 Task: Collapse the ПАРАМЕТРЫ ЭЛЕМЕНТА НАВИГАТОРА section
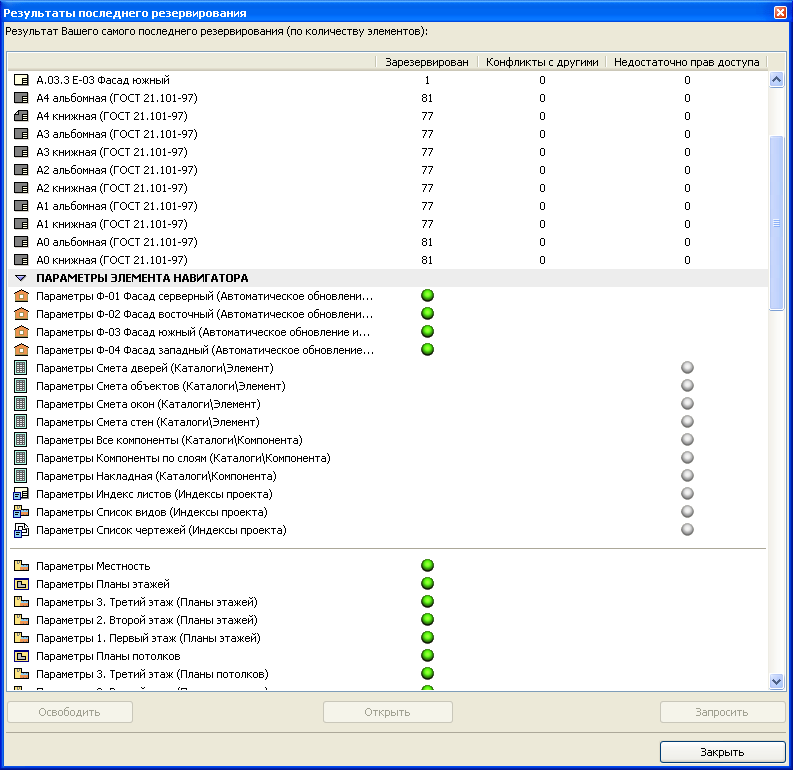pos(20,278)
